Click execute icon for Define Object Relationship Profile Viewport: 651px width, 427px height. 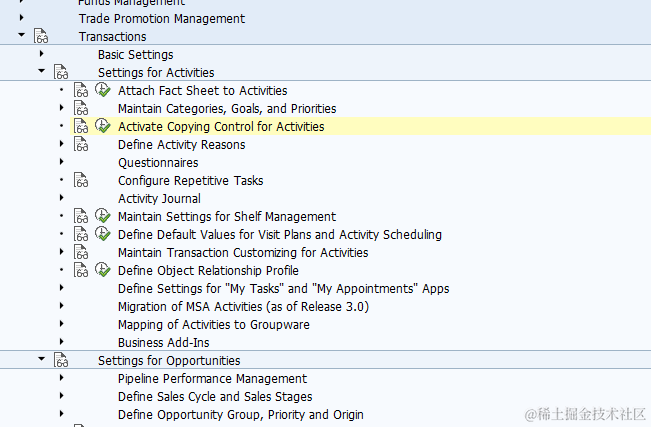pyautogui.click(x=102, y=270)
